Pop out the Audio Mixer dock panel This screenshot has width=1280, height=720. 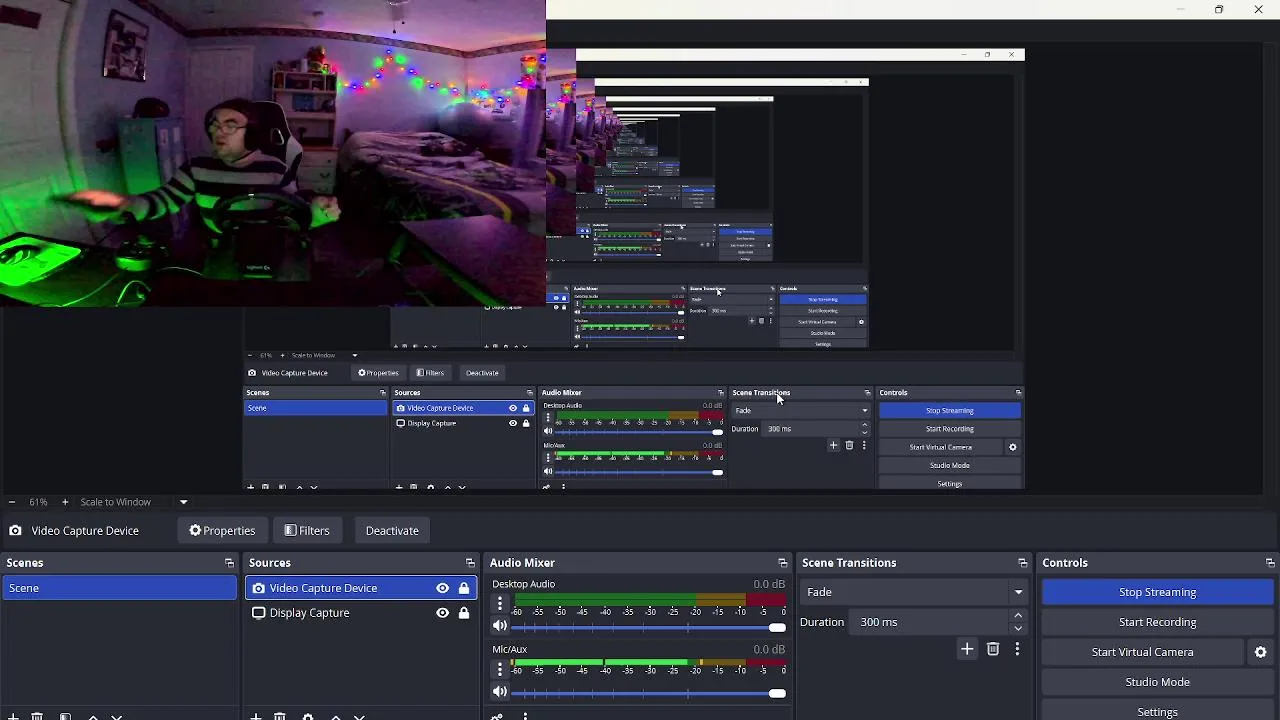782,563
